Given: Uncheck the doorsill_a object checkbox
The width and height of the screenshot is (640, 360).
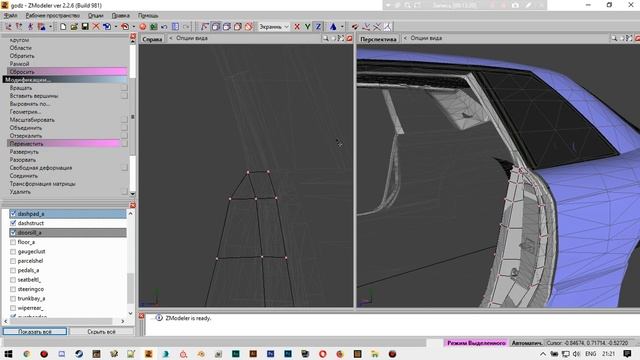Looking at the screenshot, I should pos(13,232).
